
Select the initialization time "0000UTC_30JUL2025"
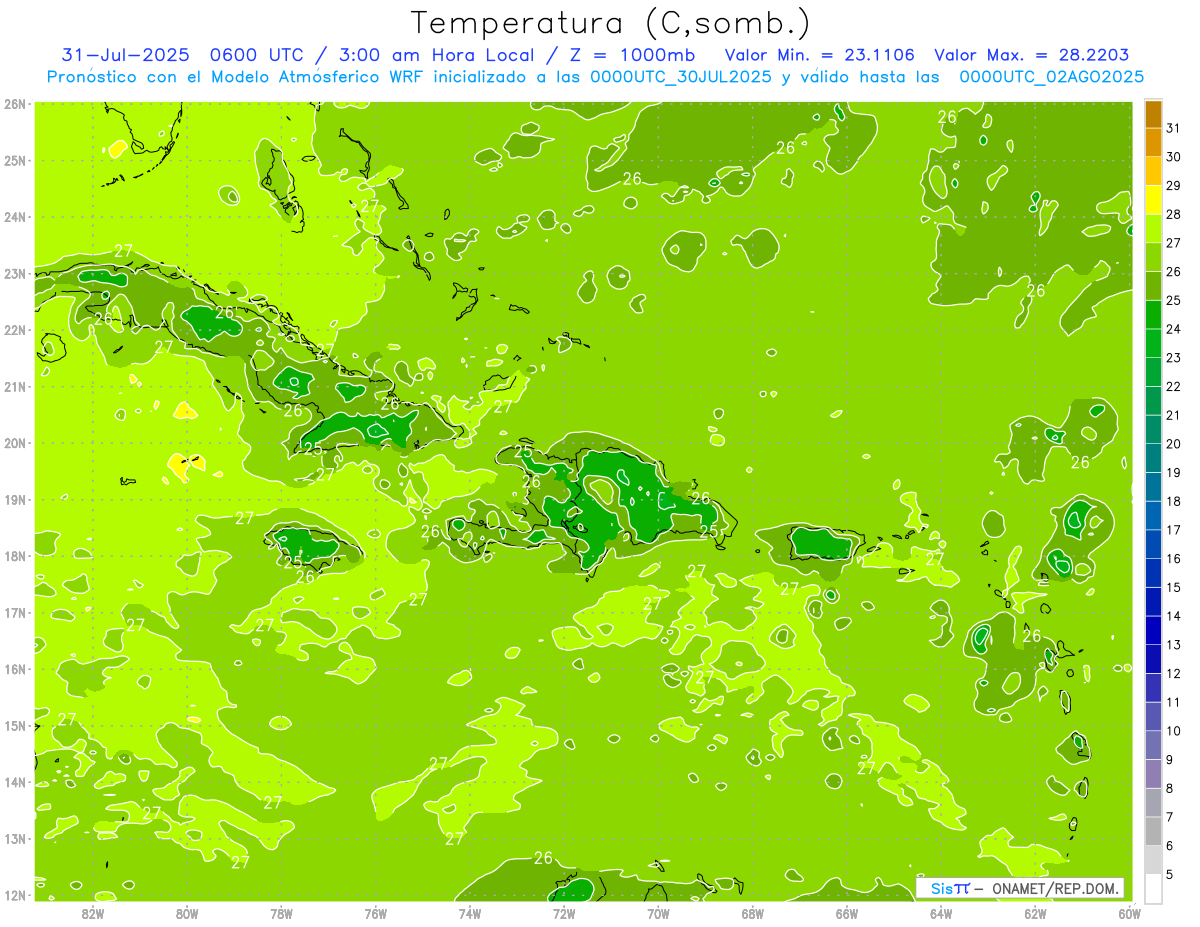coord(681,77)
